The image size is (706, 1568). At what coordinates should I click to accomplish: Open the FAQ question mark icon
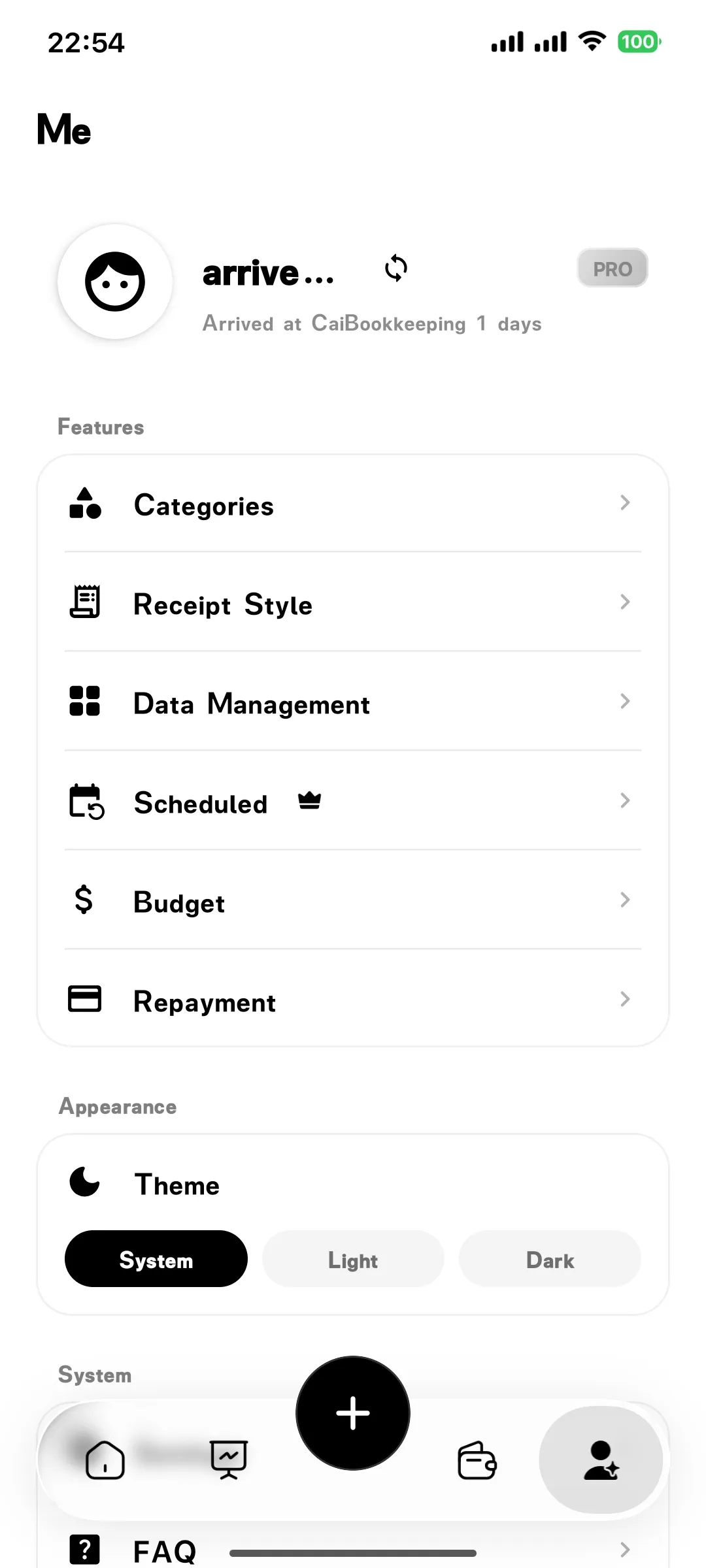click(85, 1549)
